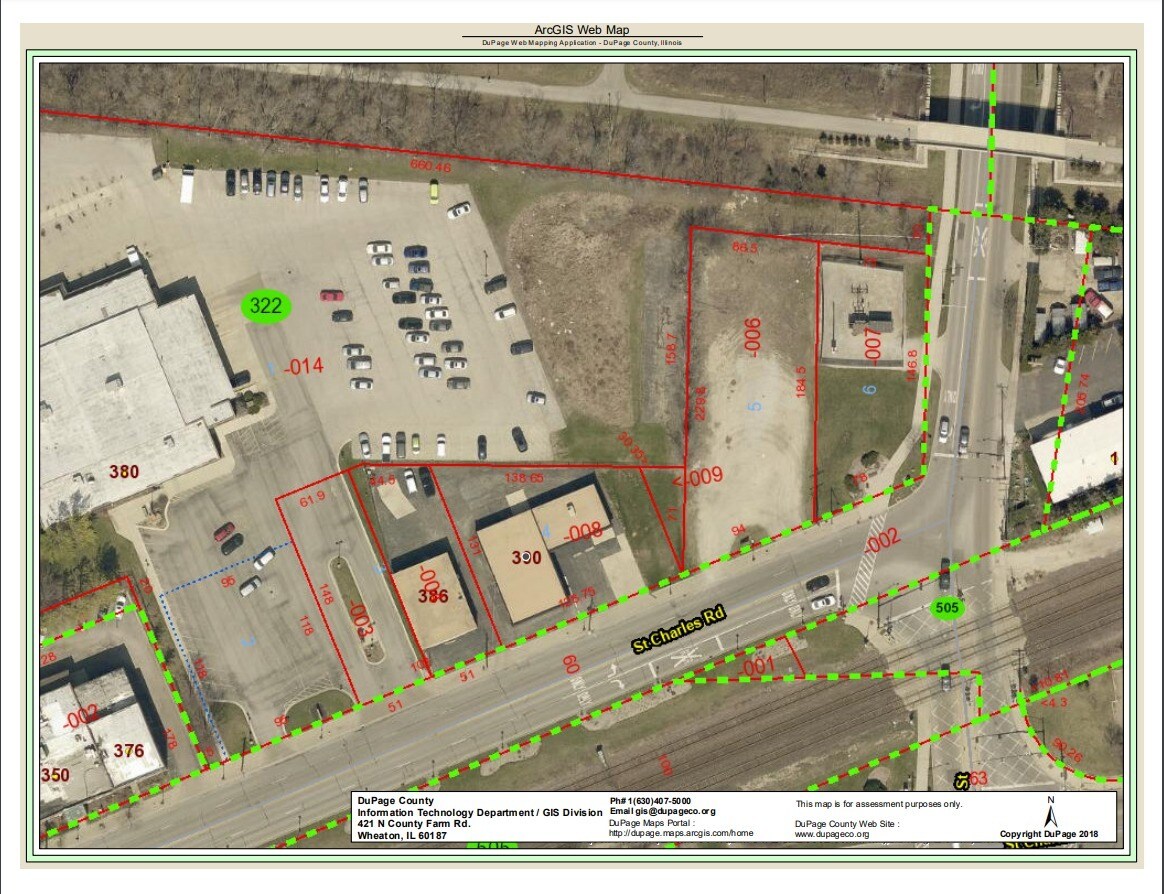The image size is (1164, 894).
Task: Select the vertical parcel label -007
Action: [872, 343]
